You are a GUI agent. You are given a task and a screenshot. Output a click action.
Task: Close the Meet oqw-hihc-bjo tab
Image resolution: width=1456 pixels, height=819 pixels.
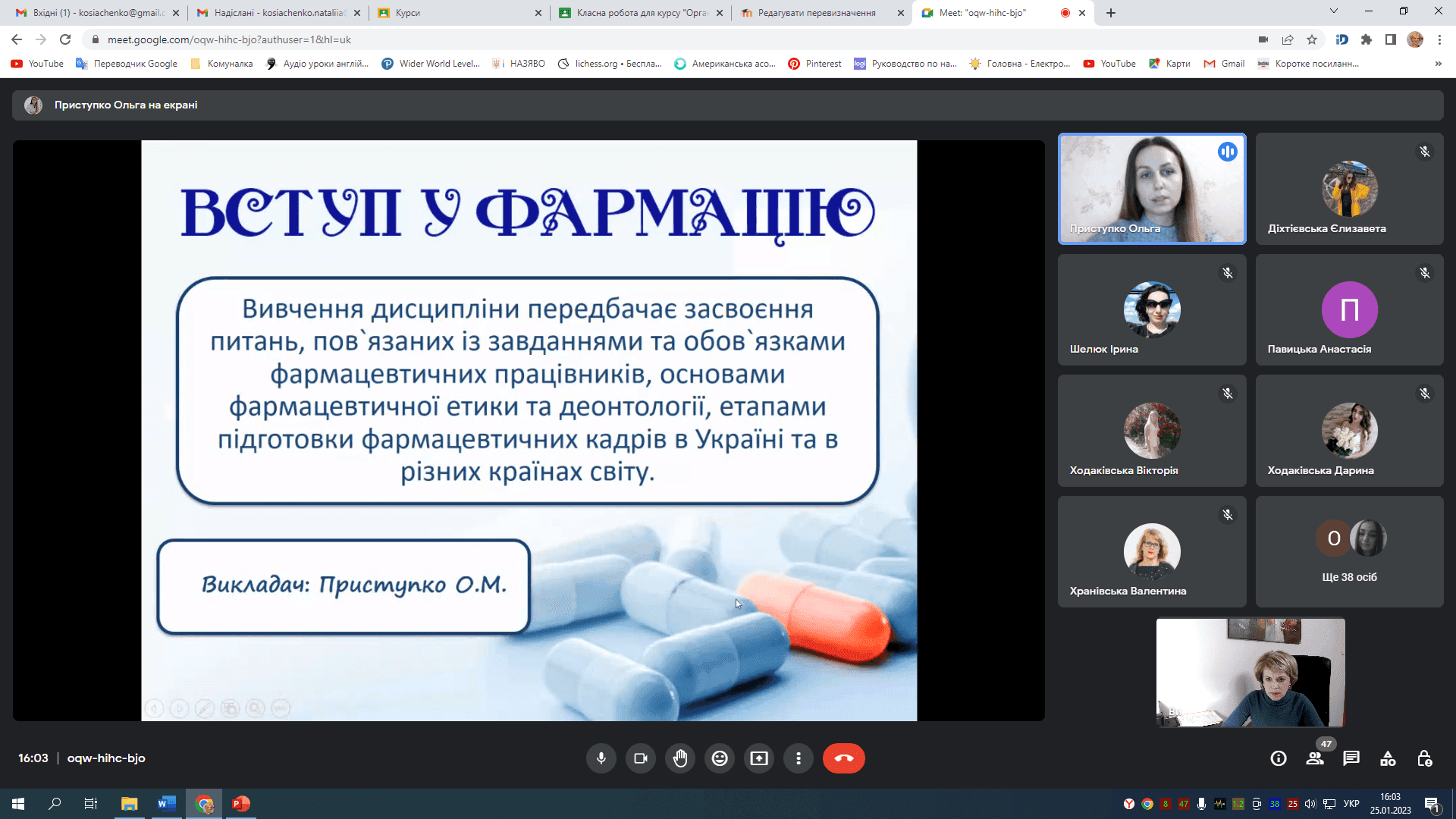[x=1082, y=13]
